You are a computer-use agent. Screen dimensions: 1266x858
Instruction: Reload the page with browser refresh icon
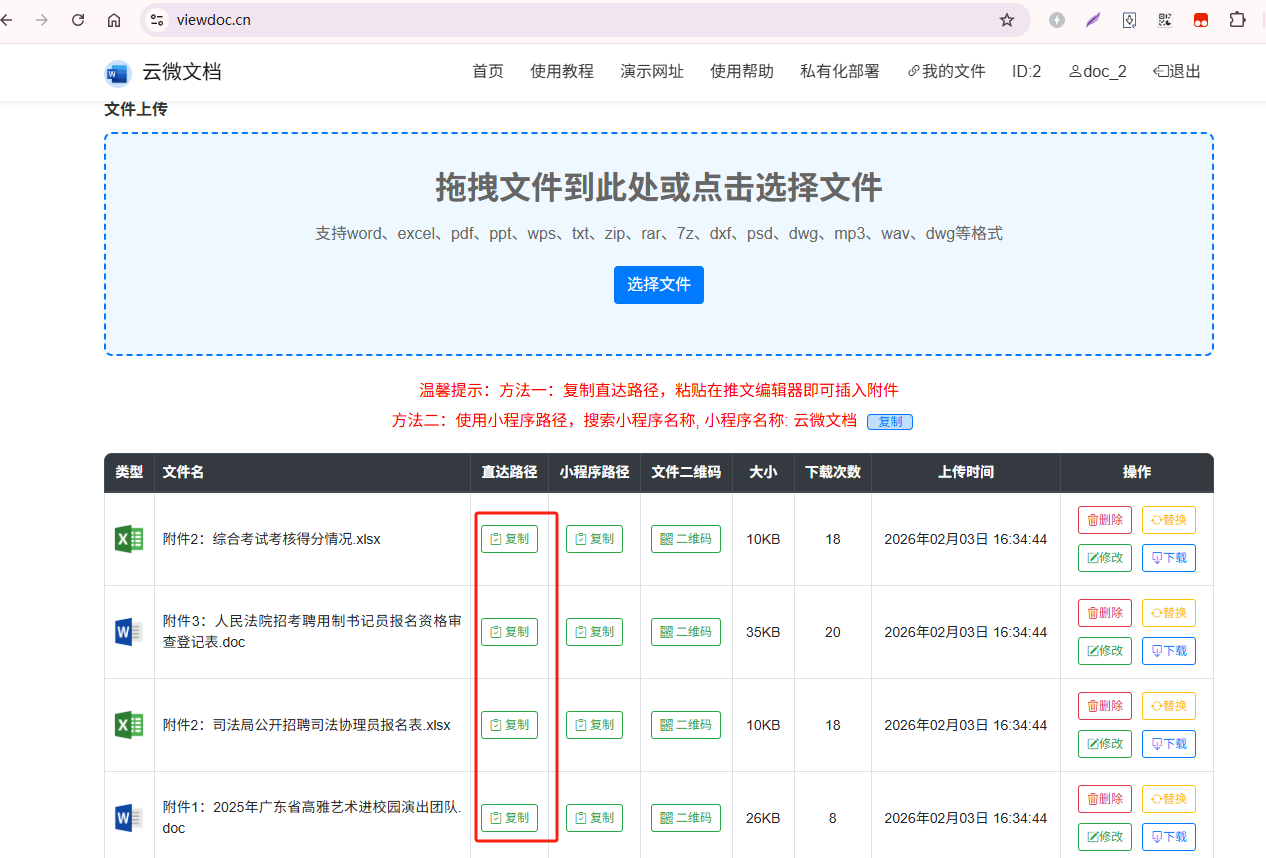click(78, 20)
